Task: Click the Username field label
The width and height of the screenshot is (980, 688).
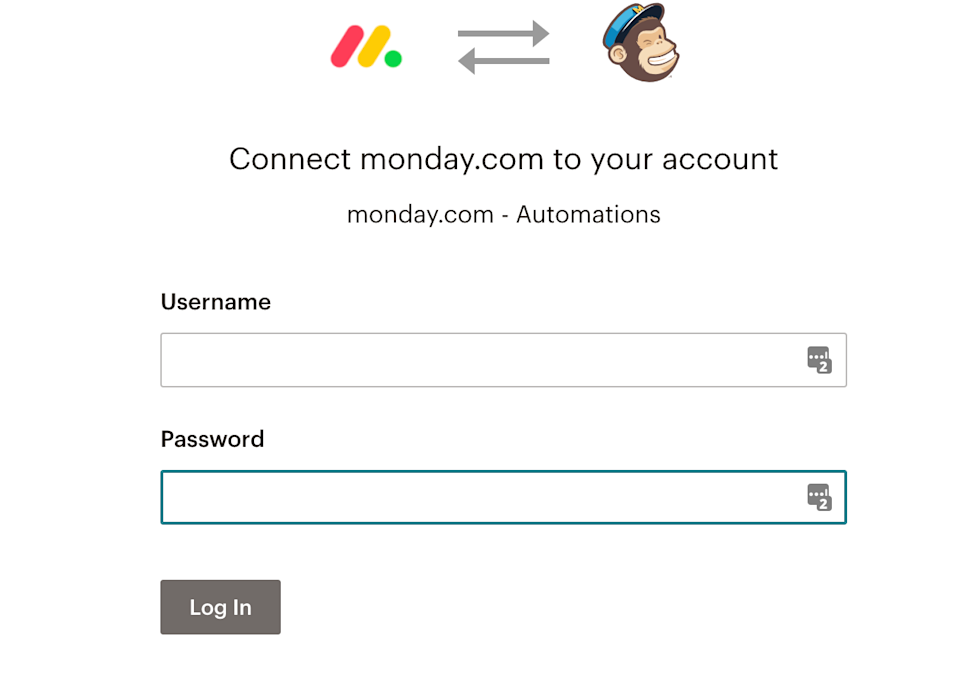Action: click(x=215, y=302)
